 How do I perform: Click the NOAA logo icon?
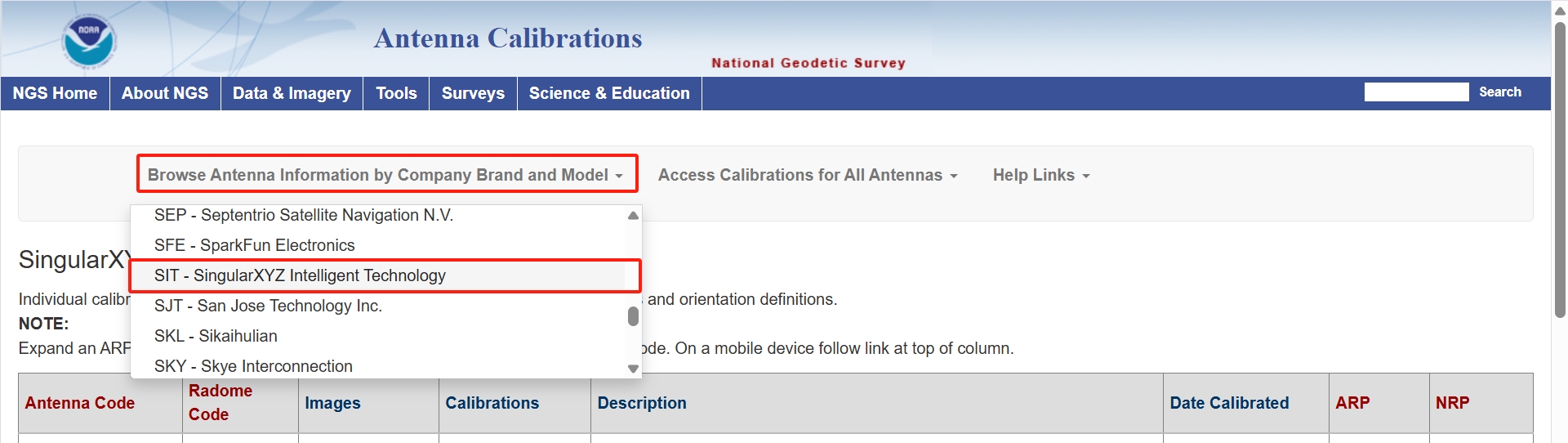89,41
